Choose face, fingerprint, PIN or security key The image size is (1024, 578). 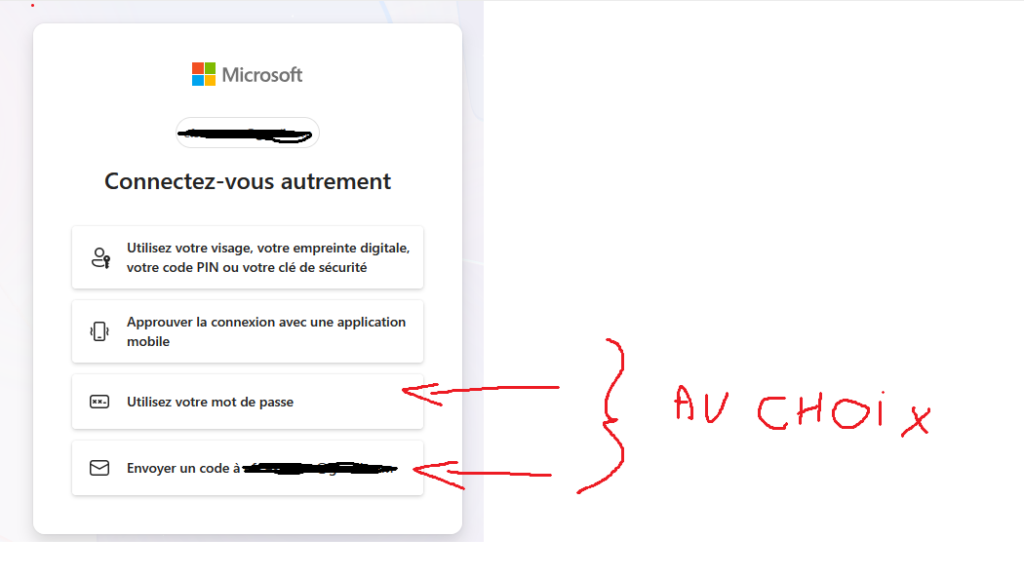(x=248, y=257)
